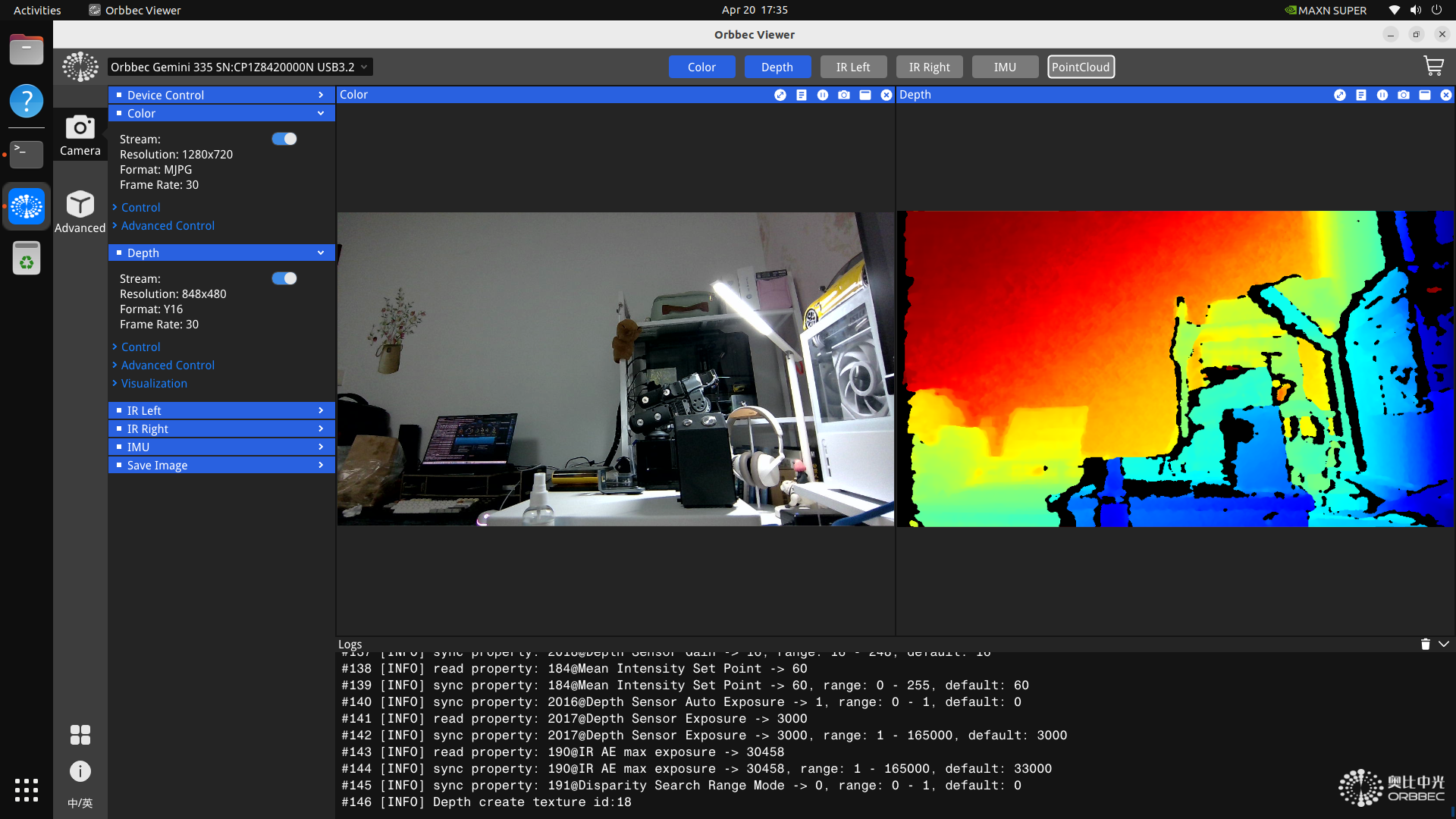The image size is (1456, 819).
Task: Click the color camera image preview
Action: [x=616, y=369]
